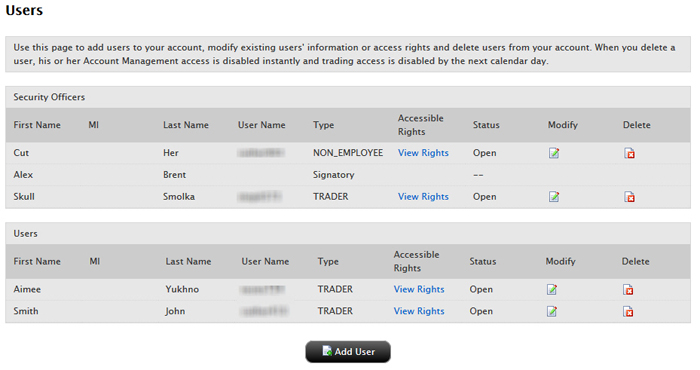Viewport: 700px width, 370px height.
Task: Click the '--' status for Alex Brent
Action: tap(478, 175)
